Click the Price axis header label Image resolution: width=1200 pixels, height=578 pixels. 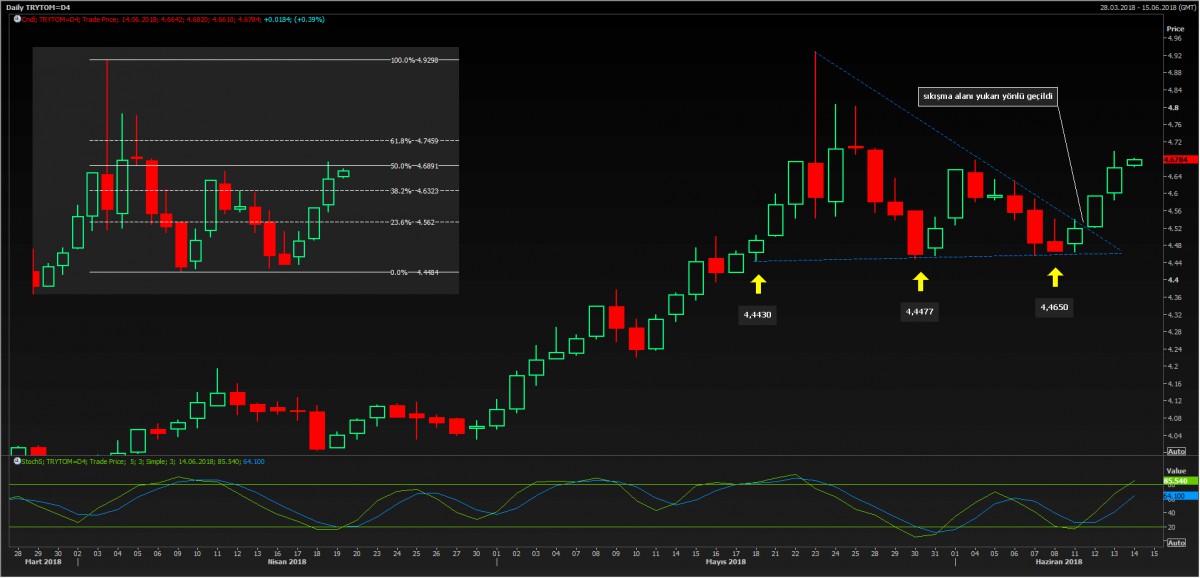point(1174,29)
